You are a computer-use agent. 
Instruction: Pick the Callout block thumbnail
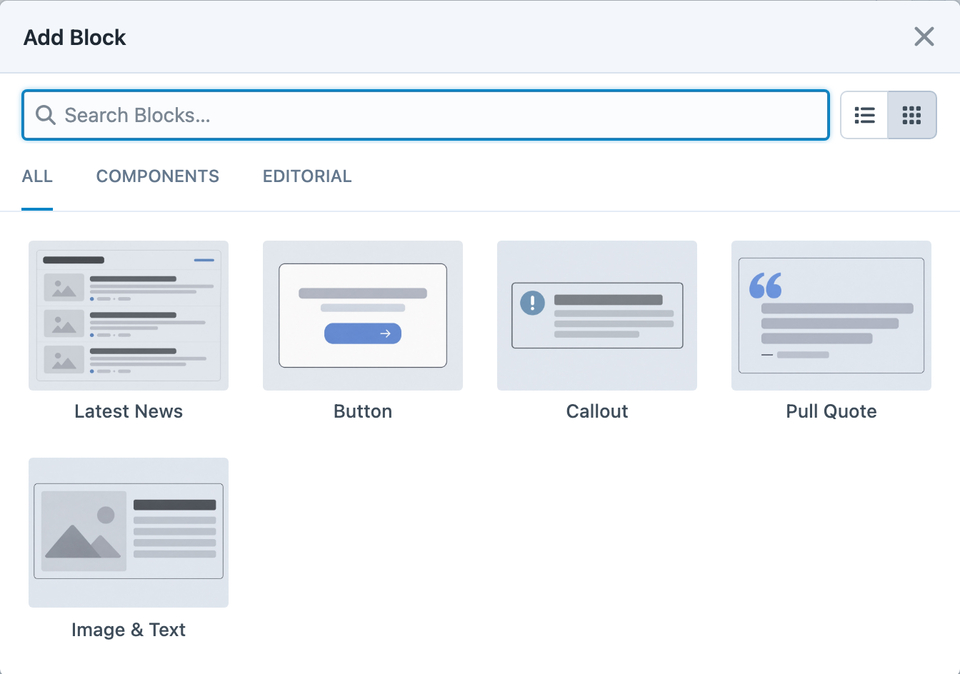pyautogui.click(x=597, y=315)
